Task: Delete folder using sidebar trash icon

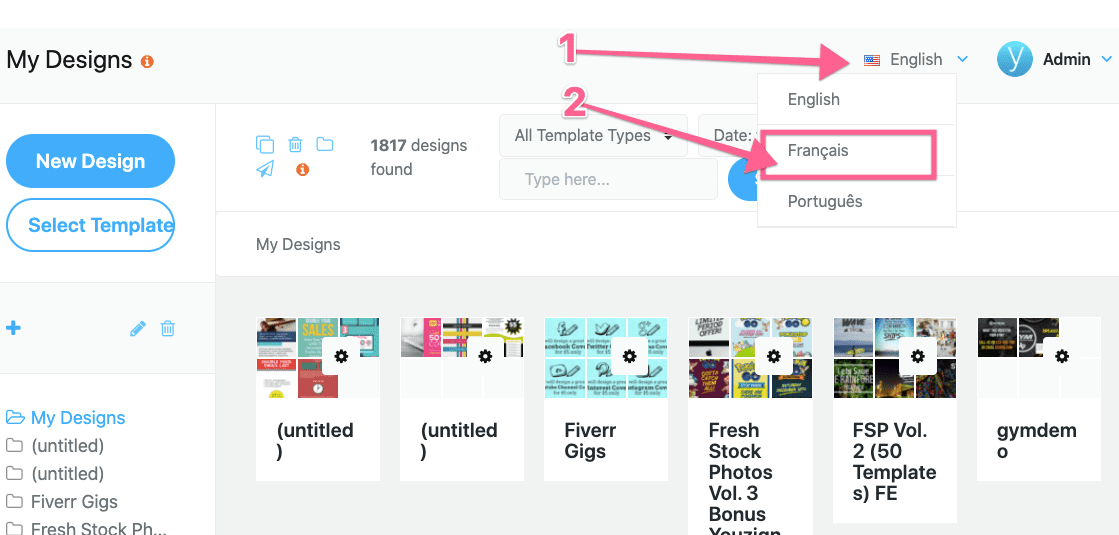Action: click(168, 328)
